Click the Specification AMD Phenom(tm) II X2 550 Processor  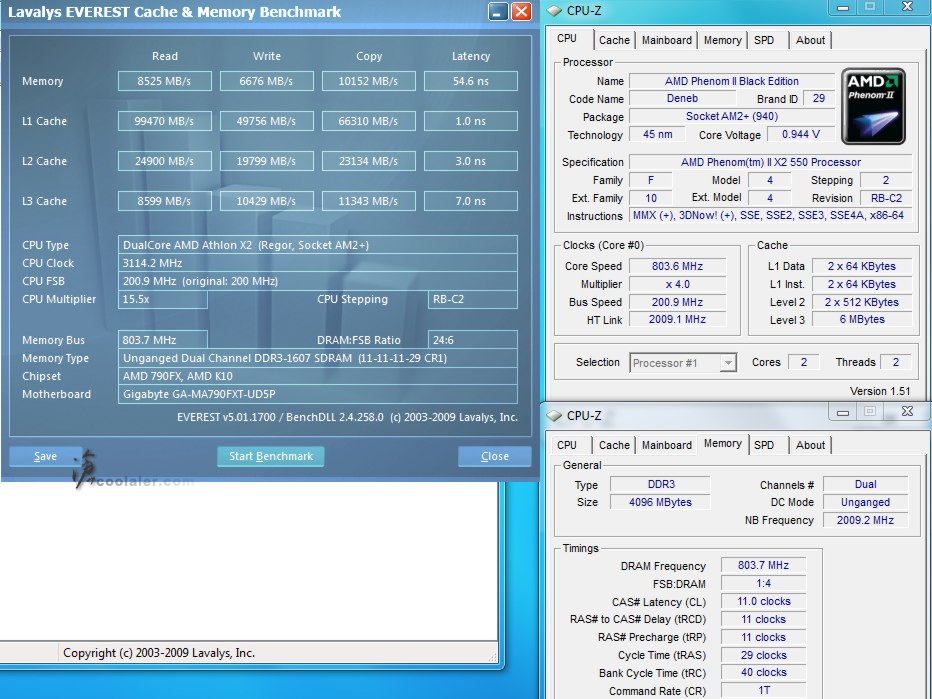[770, 162]
